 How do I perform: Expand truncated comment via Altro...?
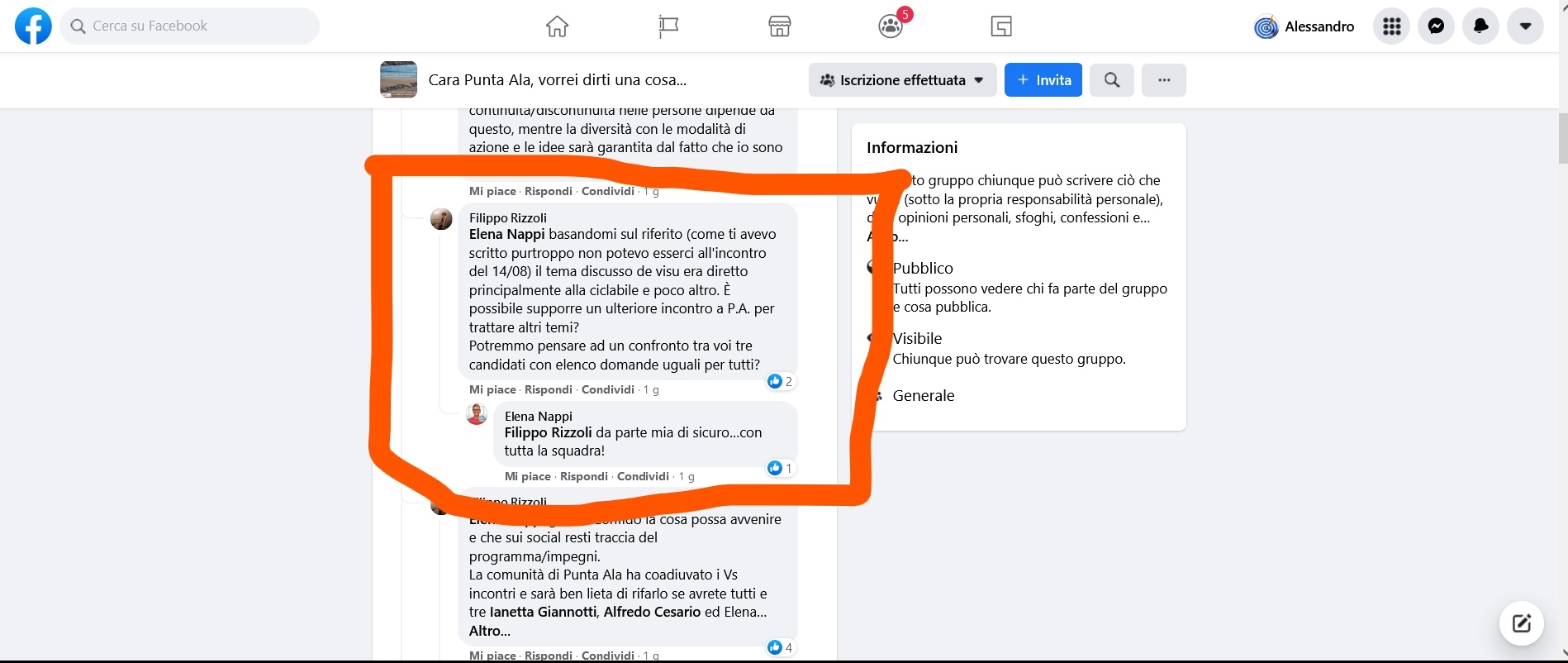pos(490,631)
